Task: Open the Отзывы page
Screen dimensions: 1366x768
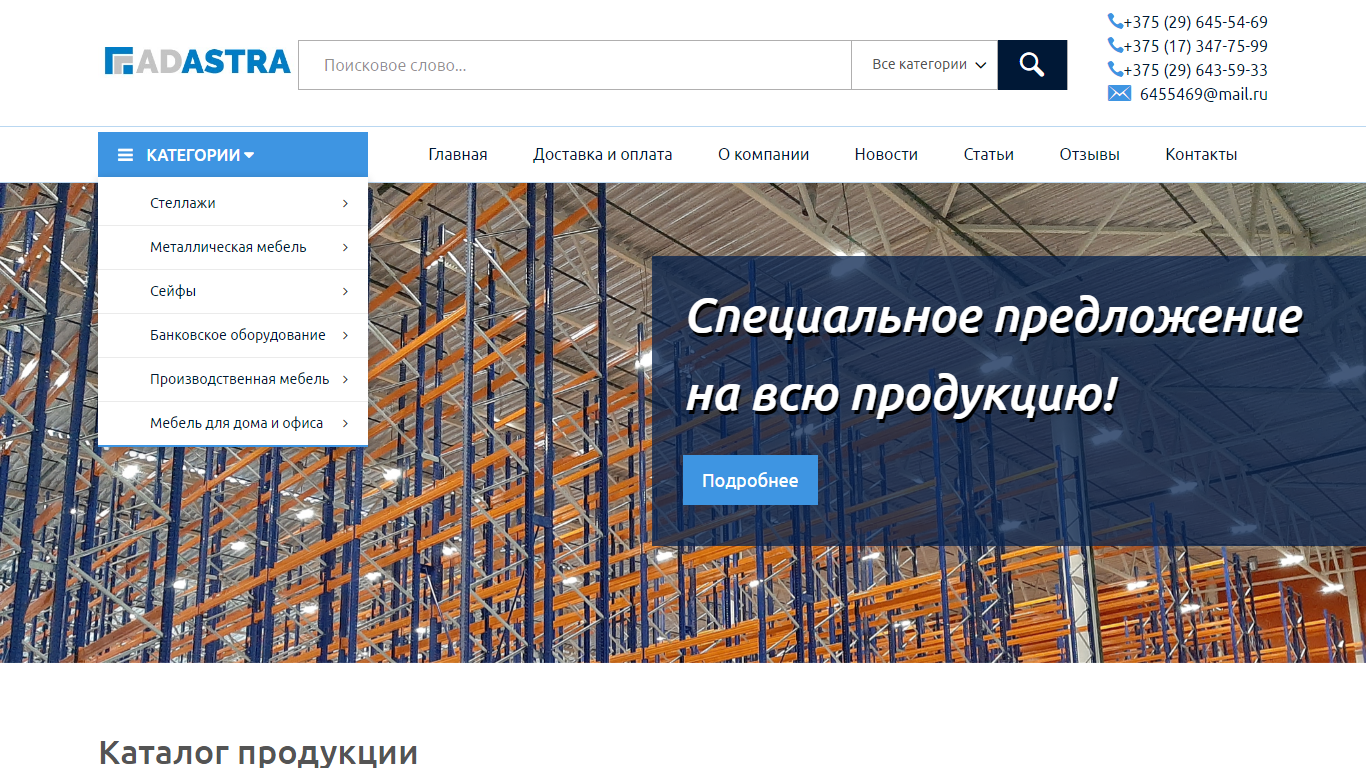Action: pos(1090,154)
